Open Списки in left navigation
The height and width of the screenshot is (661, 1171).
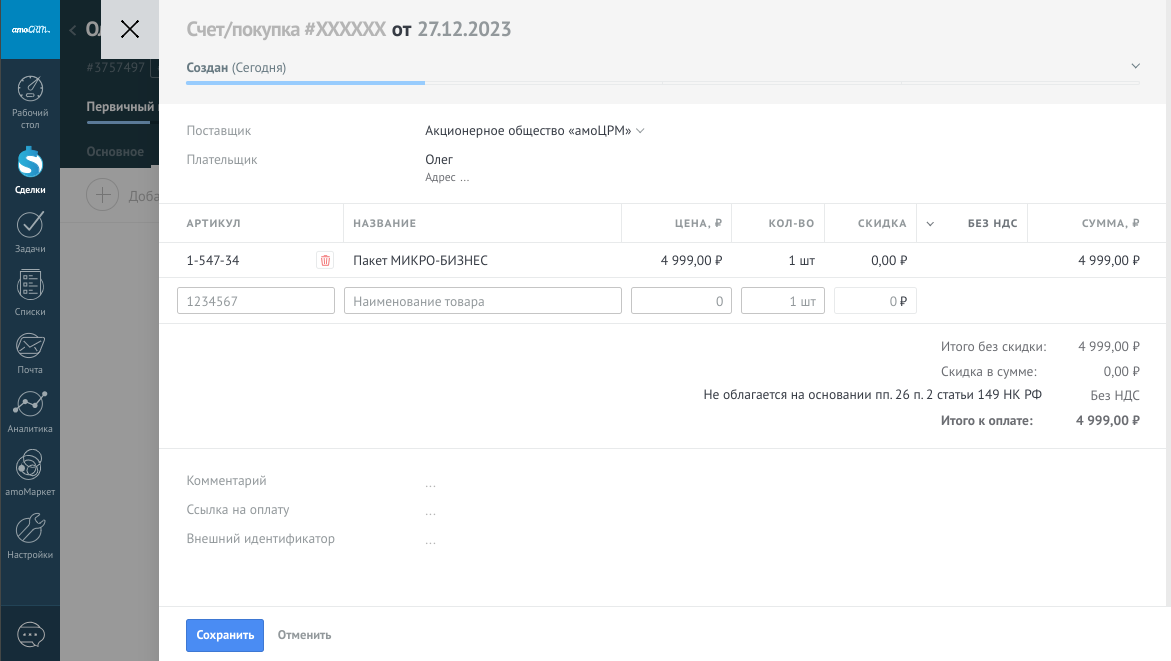pyautogui.click(x=30, y=293)
